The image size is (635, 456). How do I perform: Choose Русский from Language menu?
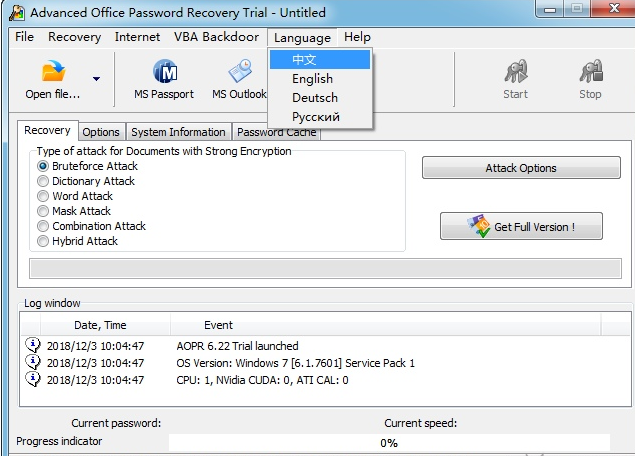(320, 117)
